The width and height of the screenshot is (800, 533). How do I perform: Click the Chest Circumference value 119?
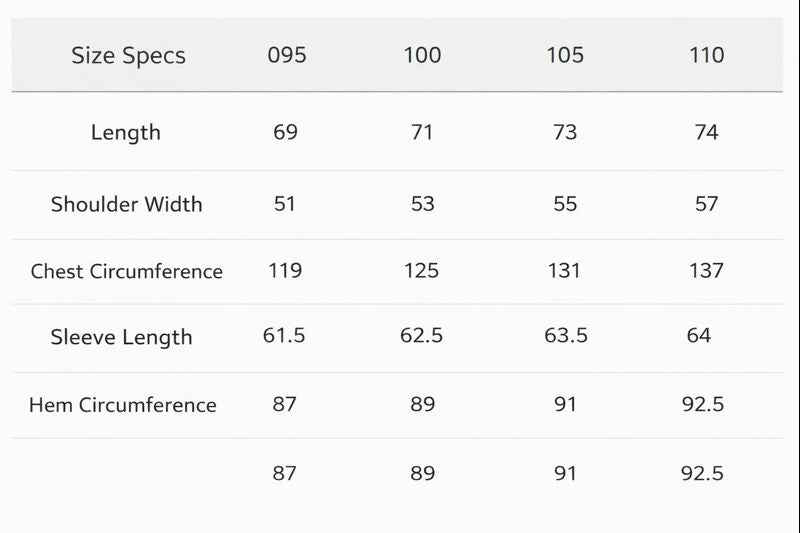(x=285, y=270)
